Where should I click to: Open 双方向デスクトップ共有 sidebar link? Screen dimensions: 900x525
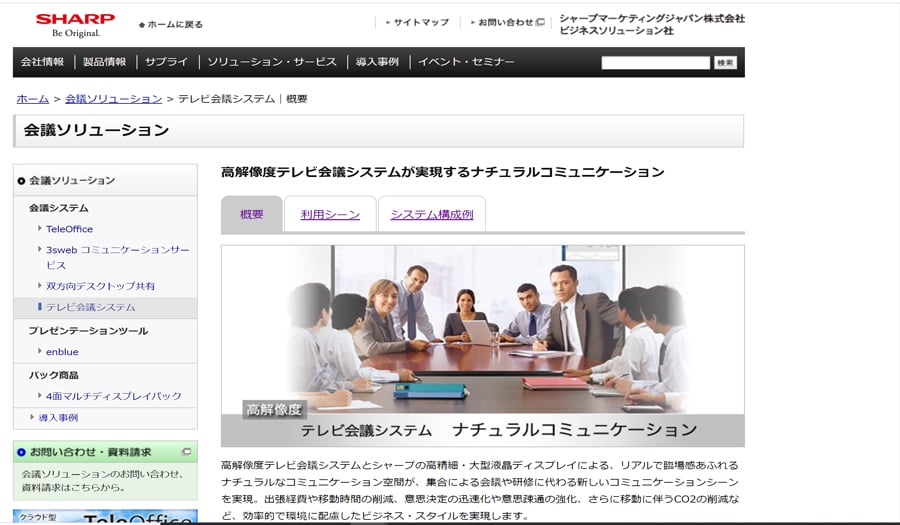click(x=100, y=286)
